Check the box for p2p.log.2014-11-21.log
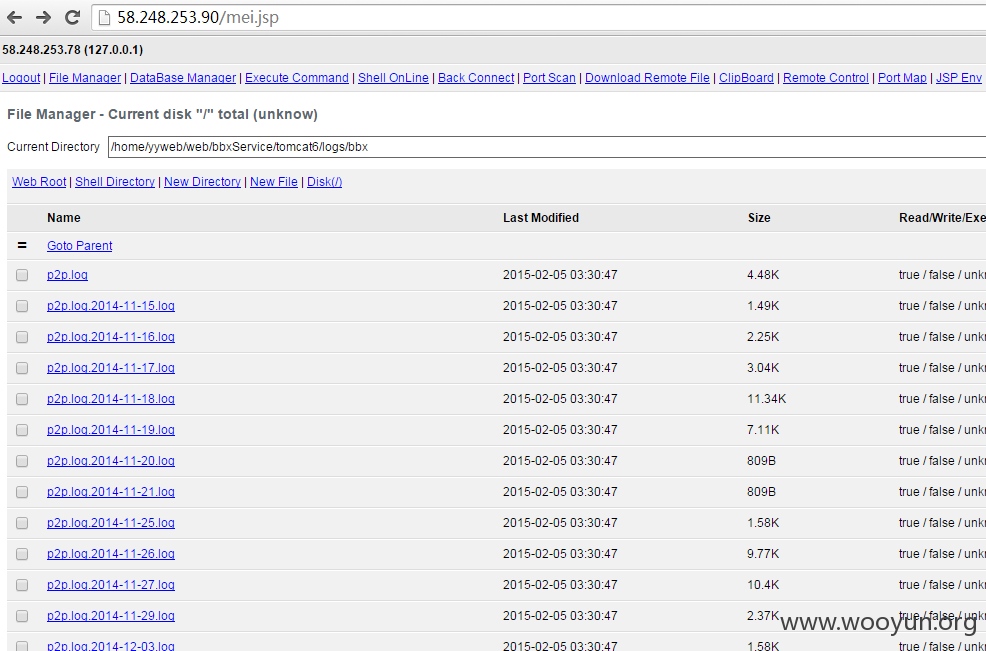 [x=22, y=492]
